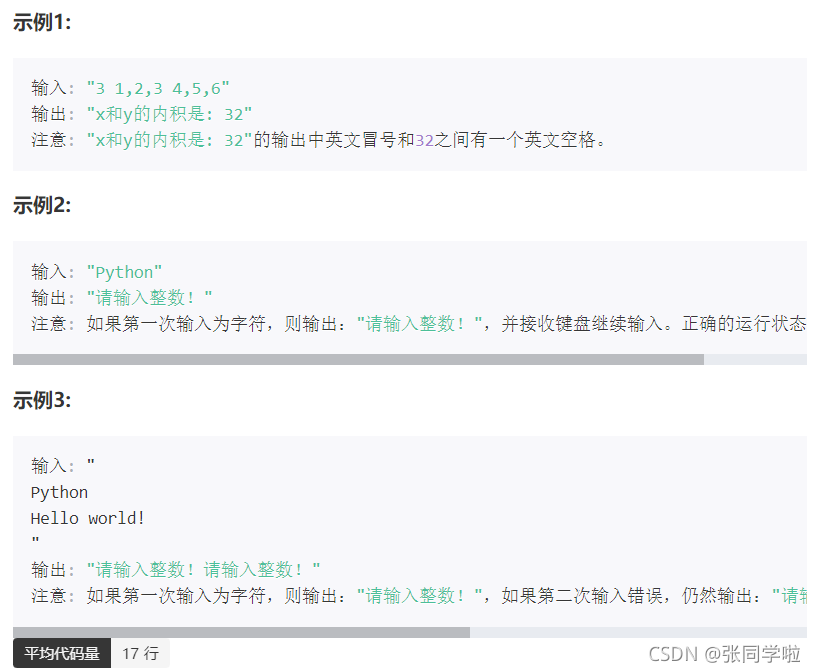Click the 示例2 note 如果第一次输入为字符

(x=176, y=324)
